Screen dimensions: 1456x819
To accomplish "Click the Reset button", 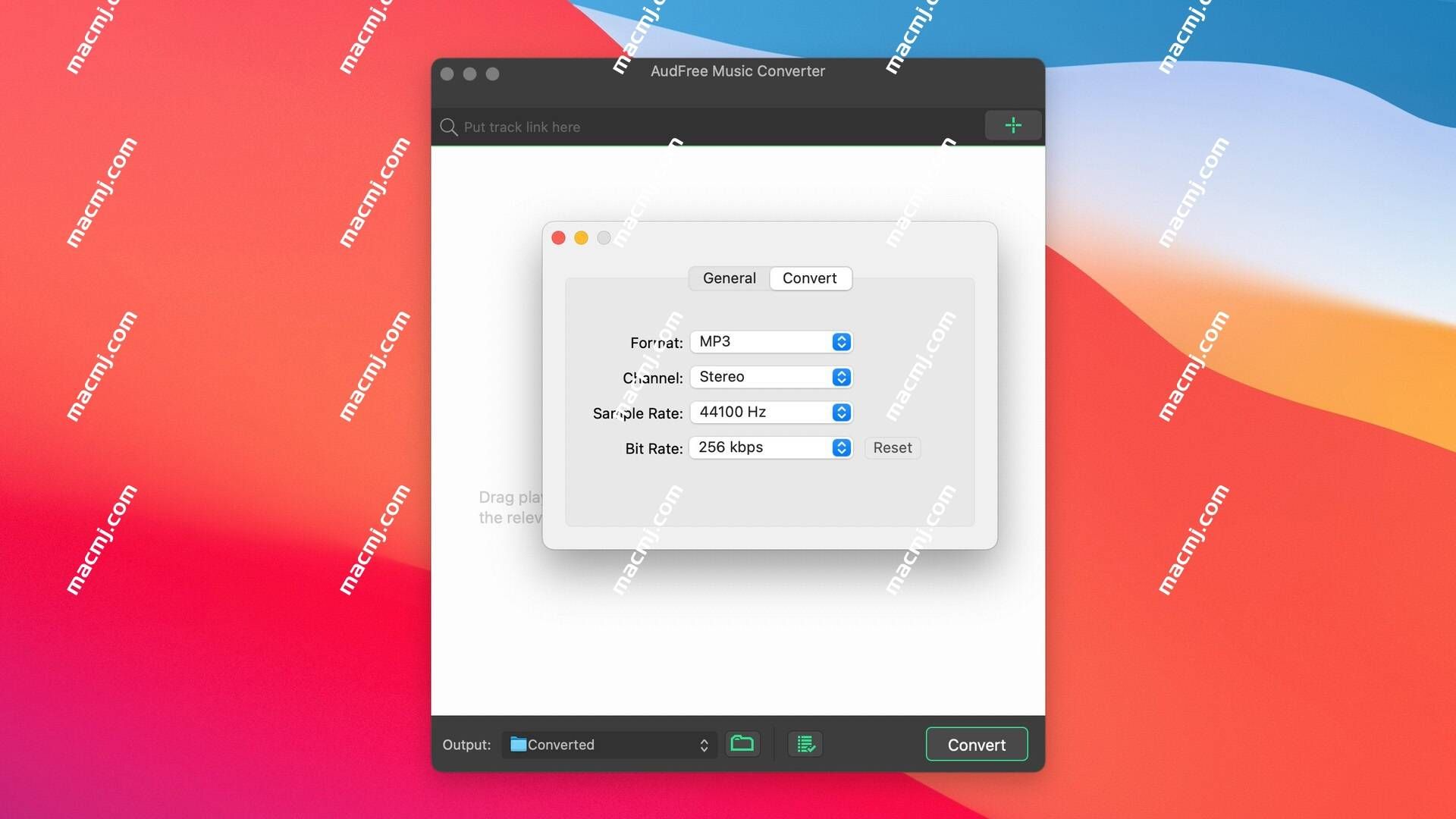I will point(892,447).
